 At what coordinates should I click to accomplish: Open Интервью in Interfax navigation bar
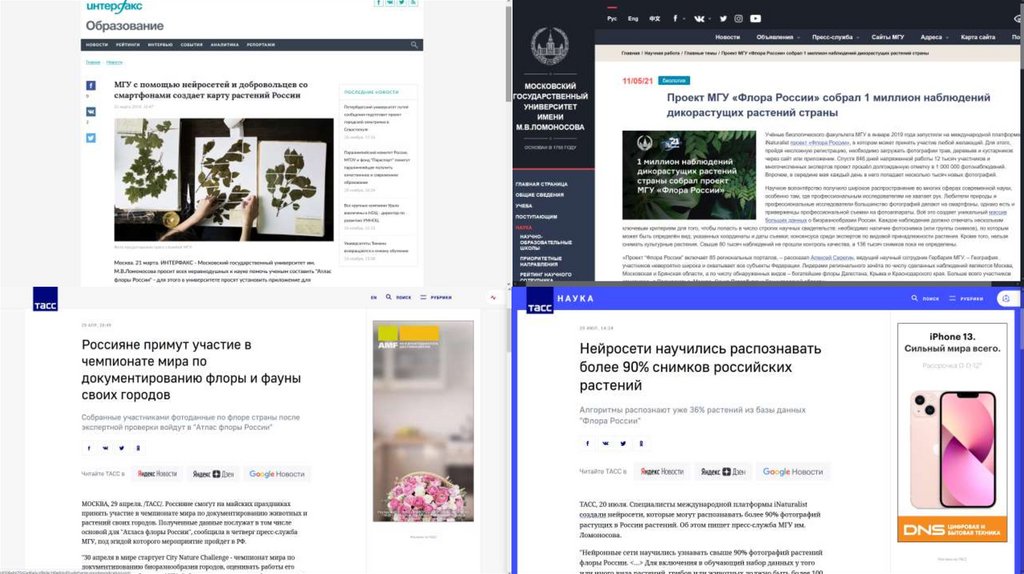(x=160, y=45)
